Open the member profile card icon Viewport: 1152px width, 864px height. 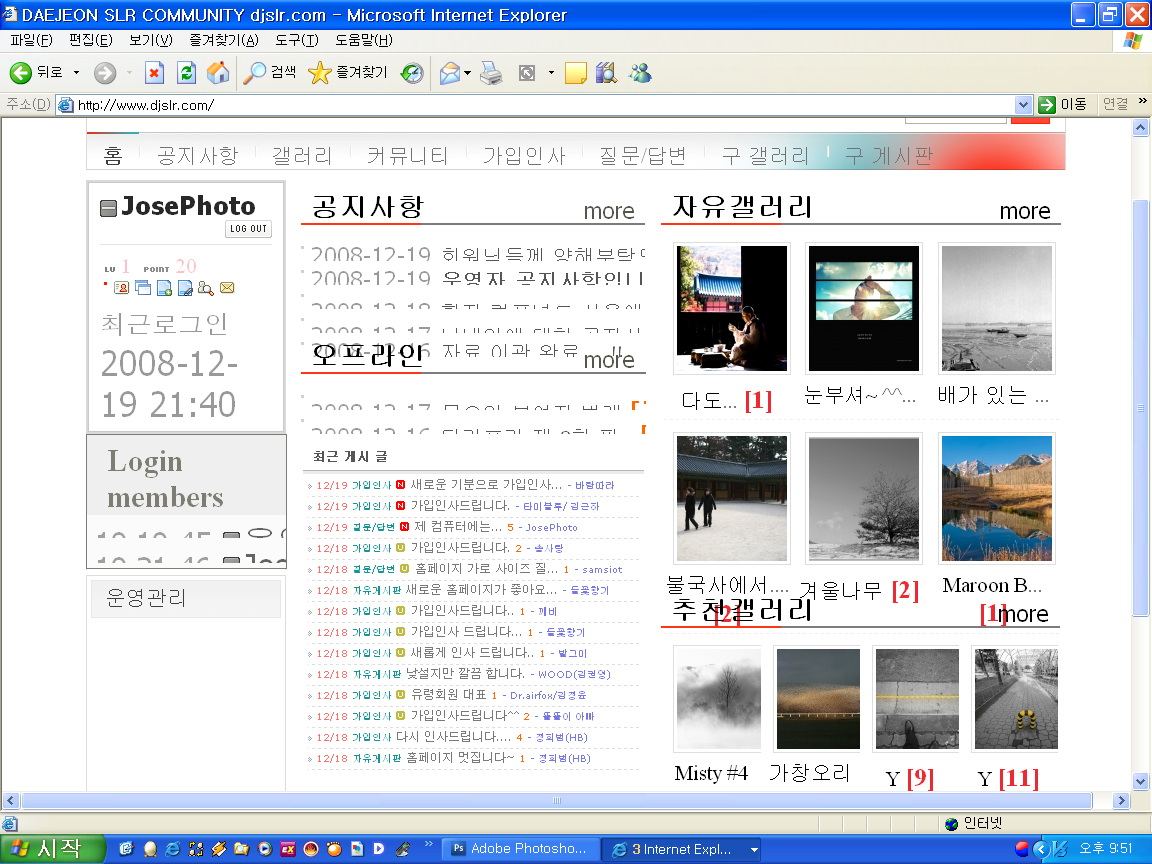tap(121, 288)
